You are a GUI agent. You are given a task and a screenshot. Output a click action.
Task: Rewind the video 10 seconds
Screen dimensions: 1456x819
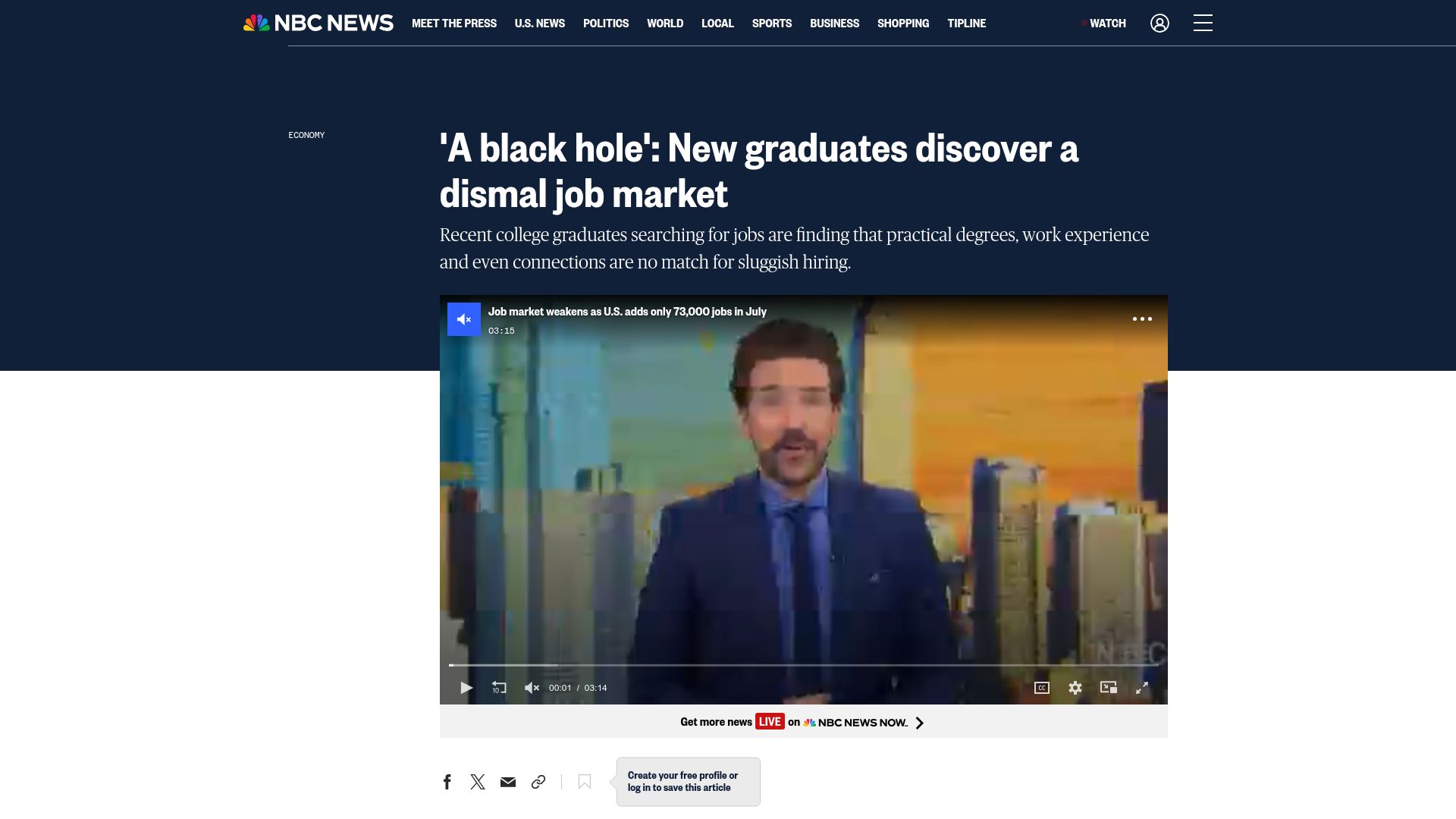(x=499, y=688)
